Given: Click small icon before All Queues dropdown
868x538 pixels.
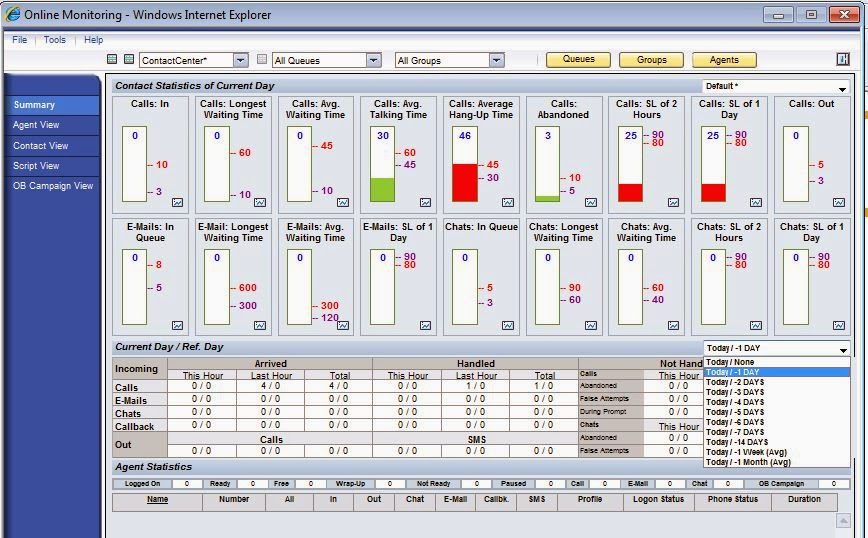Looking at the screenshot, I should [262, 59].
